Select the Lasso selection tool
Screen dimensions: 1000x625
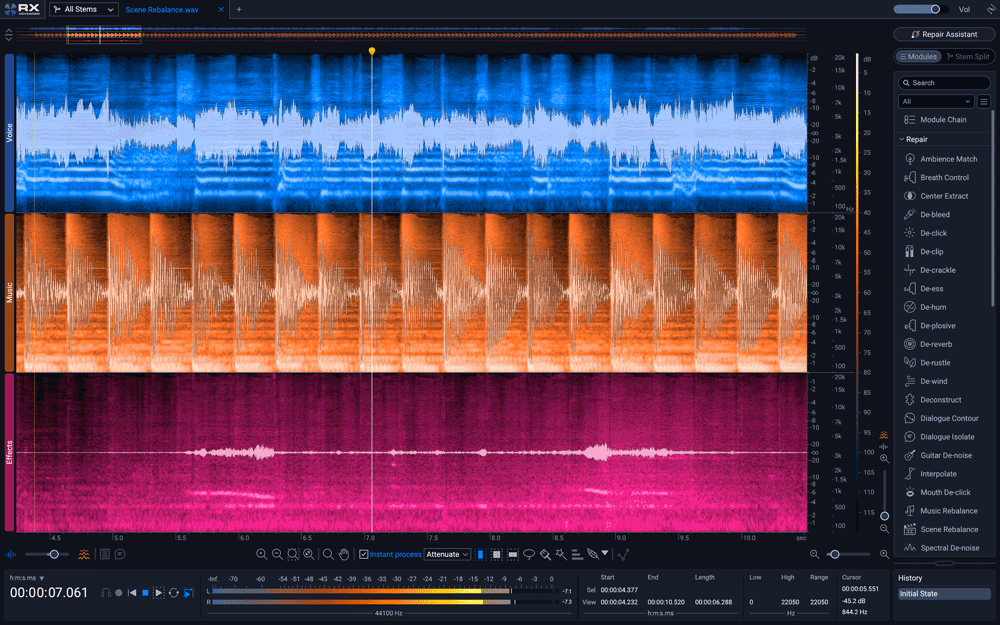tap(529, 554)
